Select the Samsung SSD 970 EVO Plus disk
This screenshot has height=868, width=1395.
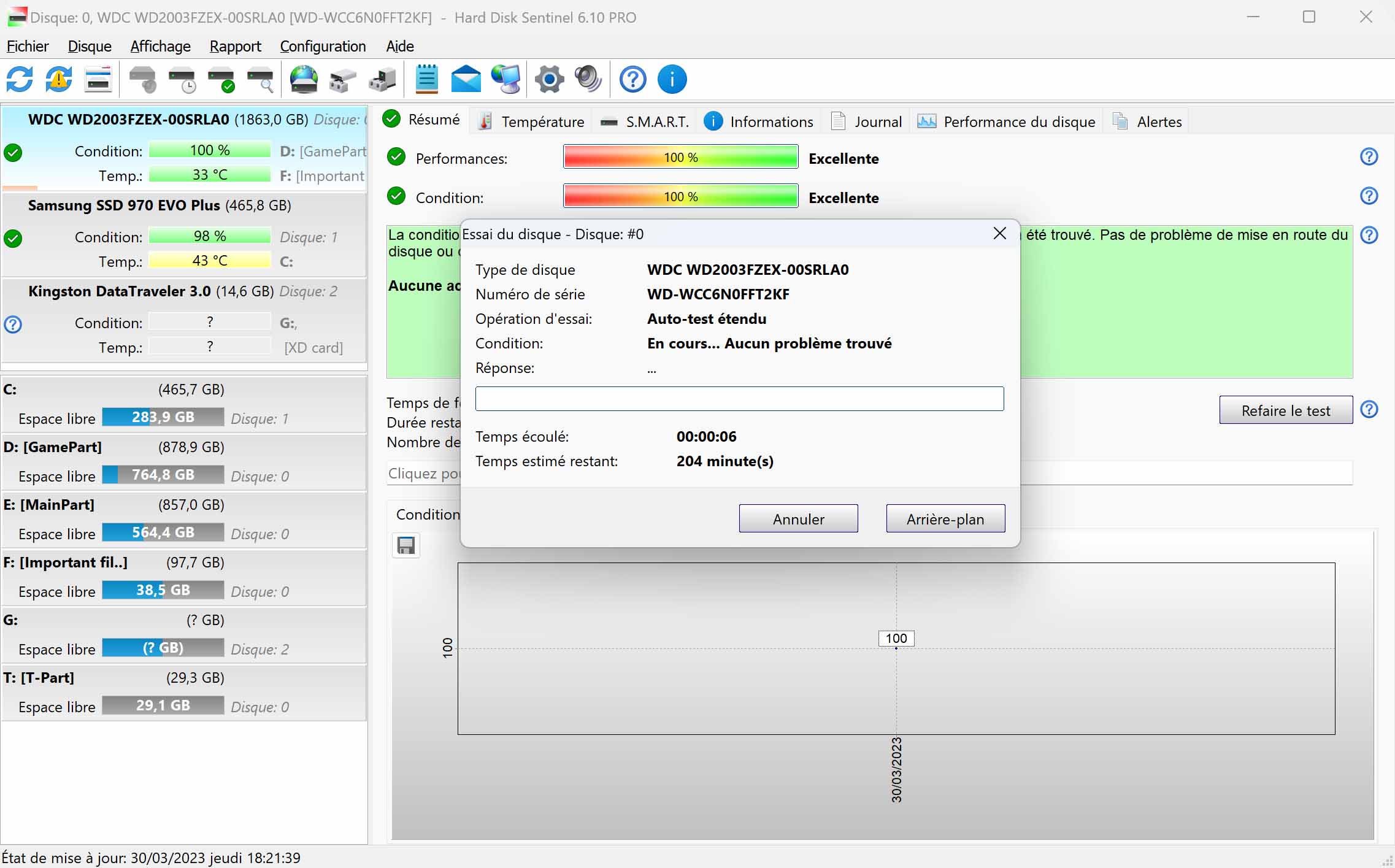(184, 234)
